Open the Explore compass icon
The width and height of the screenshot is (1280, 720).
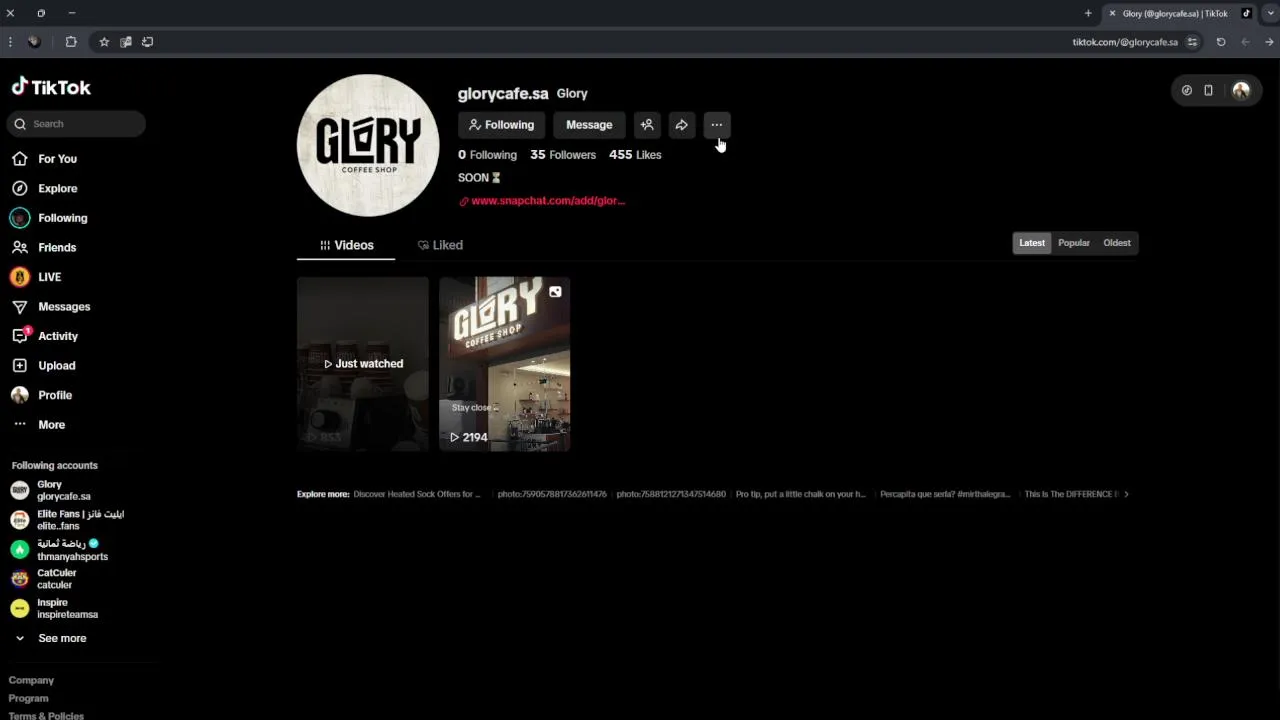click(19, 188)
